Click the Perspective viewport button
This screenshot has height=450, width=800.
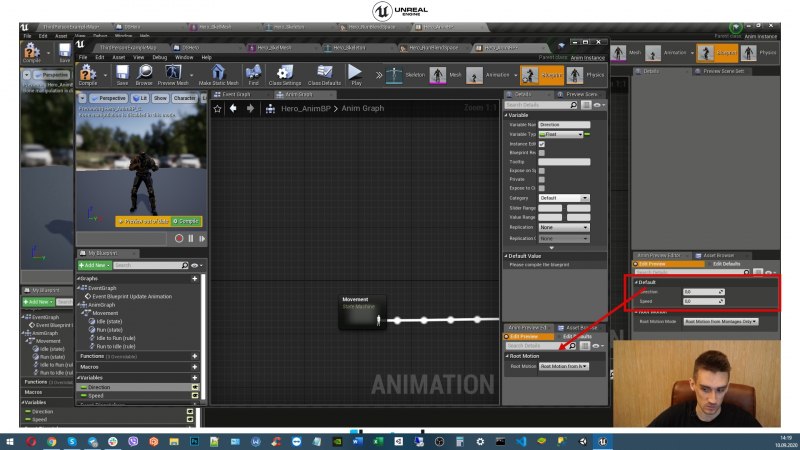(x=108, y=98)
